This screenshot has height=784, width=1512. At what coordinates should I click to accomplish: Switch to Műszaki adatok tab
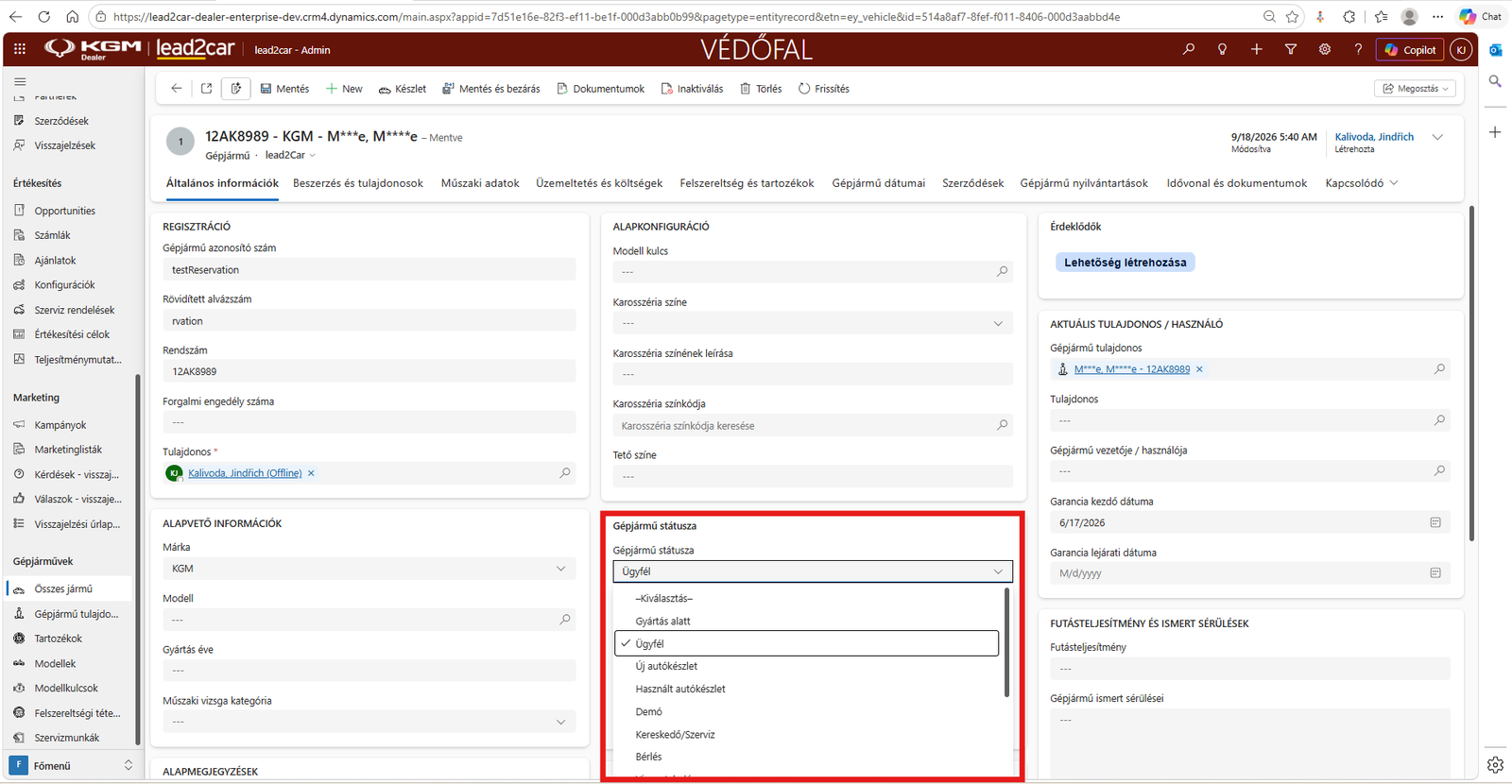480,183
